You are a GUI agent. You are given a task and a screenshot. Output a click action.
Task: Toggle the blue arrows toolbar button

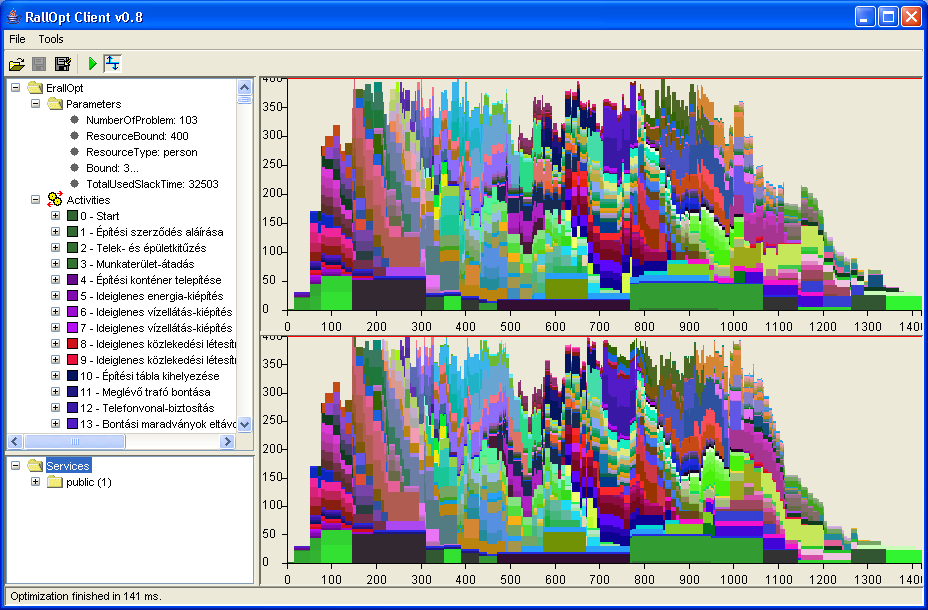[x=112, y=63]
